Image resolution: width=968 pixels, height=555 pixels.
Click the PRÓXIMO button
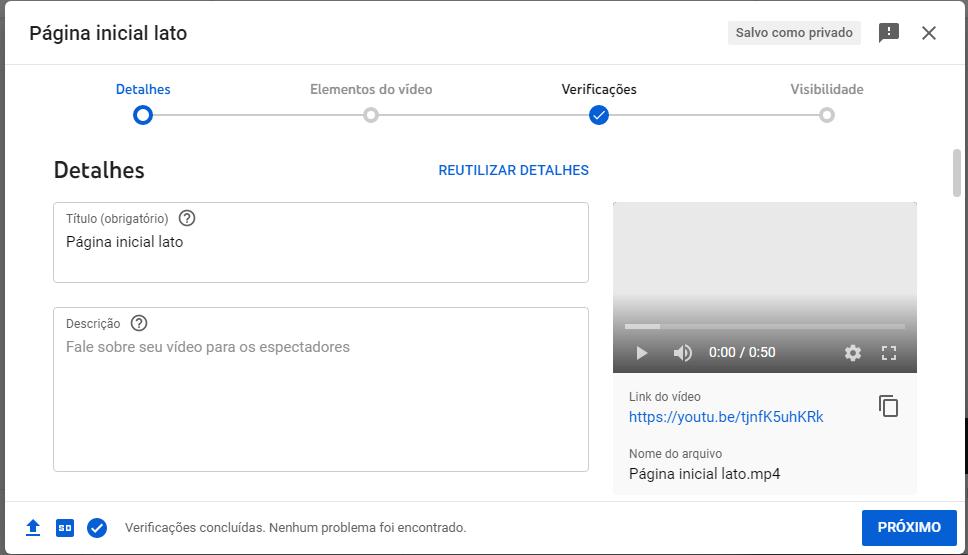pyautogui.click(x=909, y=528)
